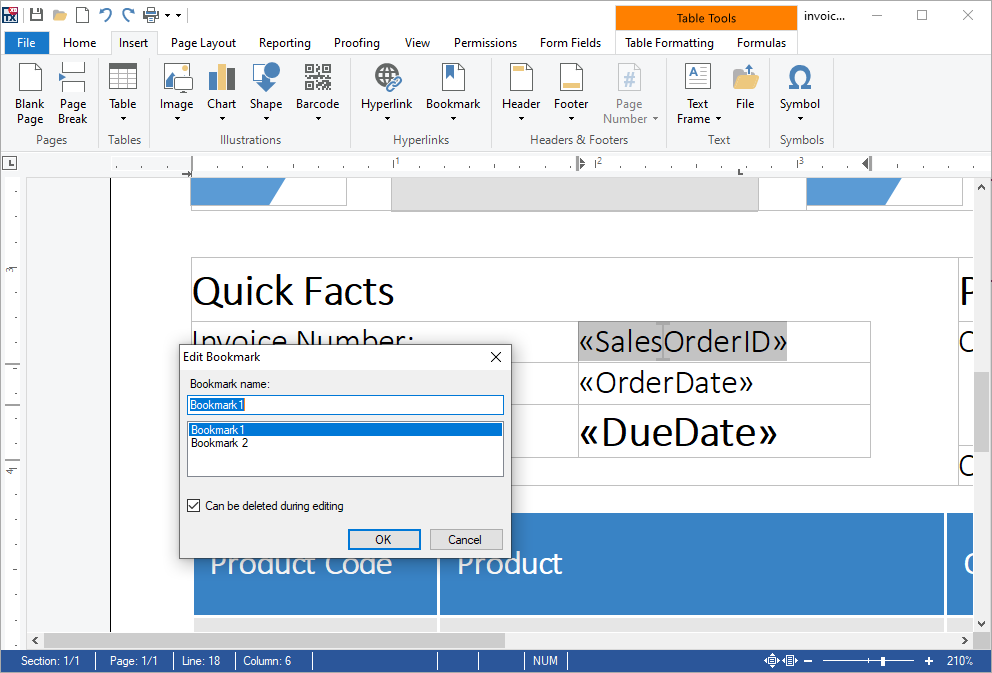Click the Undo arrow icon
This screenshot has height=673, width=992.
(x=105, y=15)
